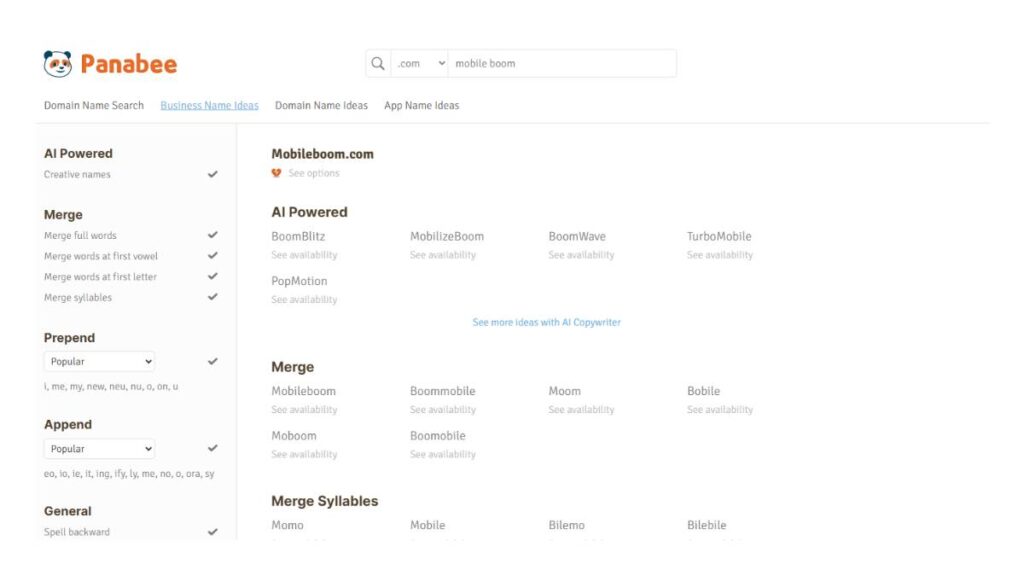Click the Mobileboom.com heading
1024x576 pixels.
(x=323, y=154)
